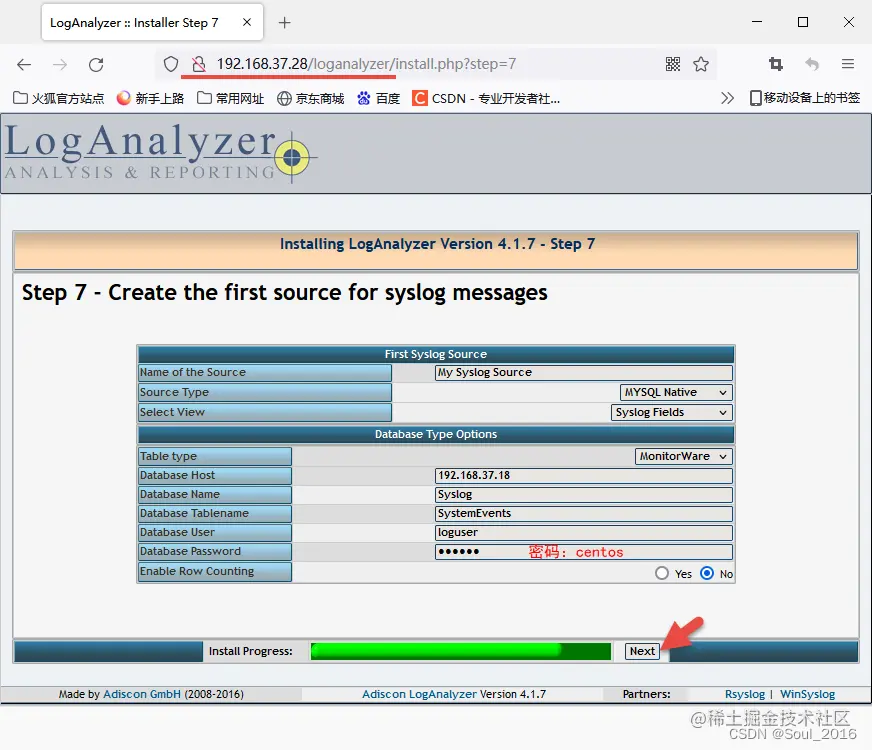Select No for Enable Row Counting

pos(707,573)
